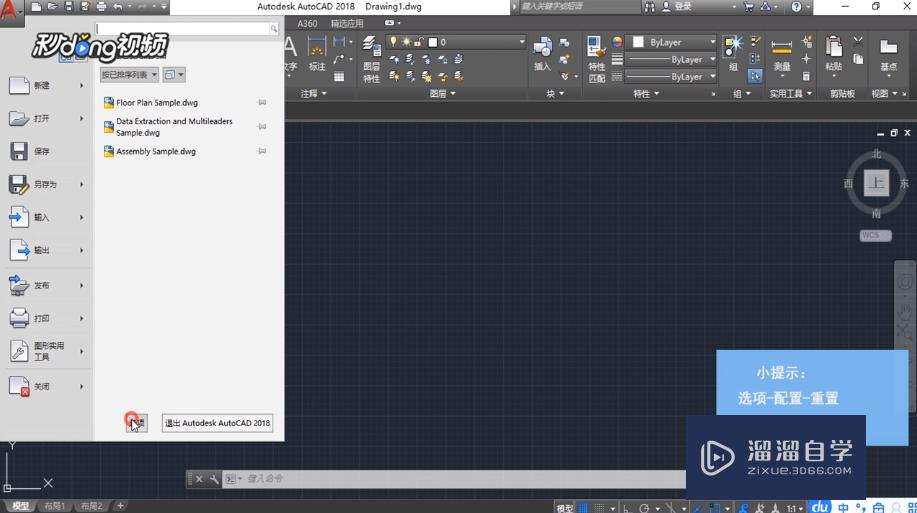Pin Data Extraction and Multileaders Sample.dwg
Viewport: 917px width, 513px height.
[262, 126]
